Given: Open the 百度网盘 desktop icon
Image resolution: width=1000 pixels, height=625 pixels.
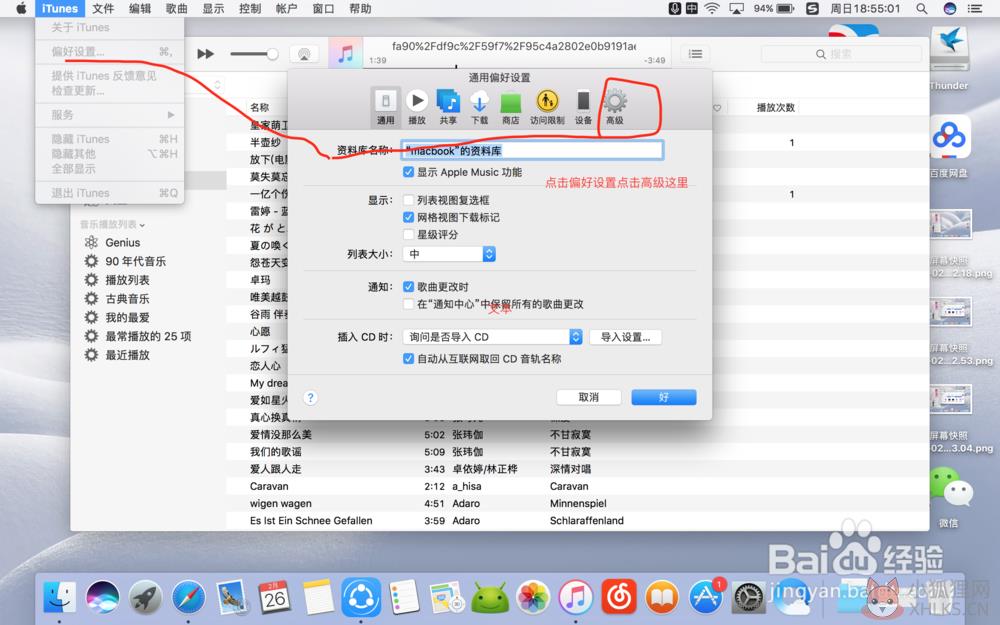Looking at the screenshot, I should tap(949, 145).
